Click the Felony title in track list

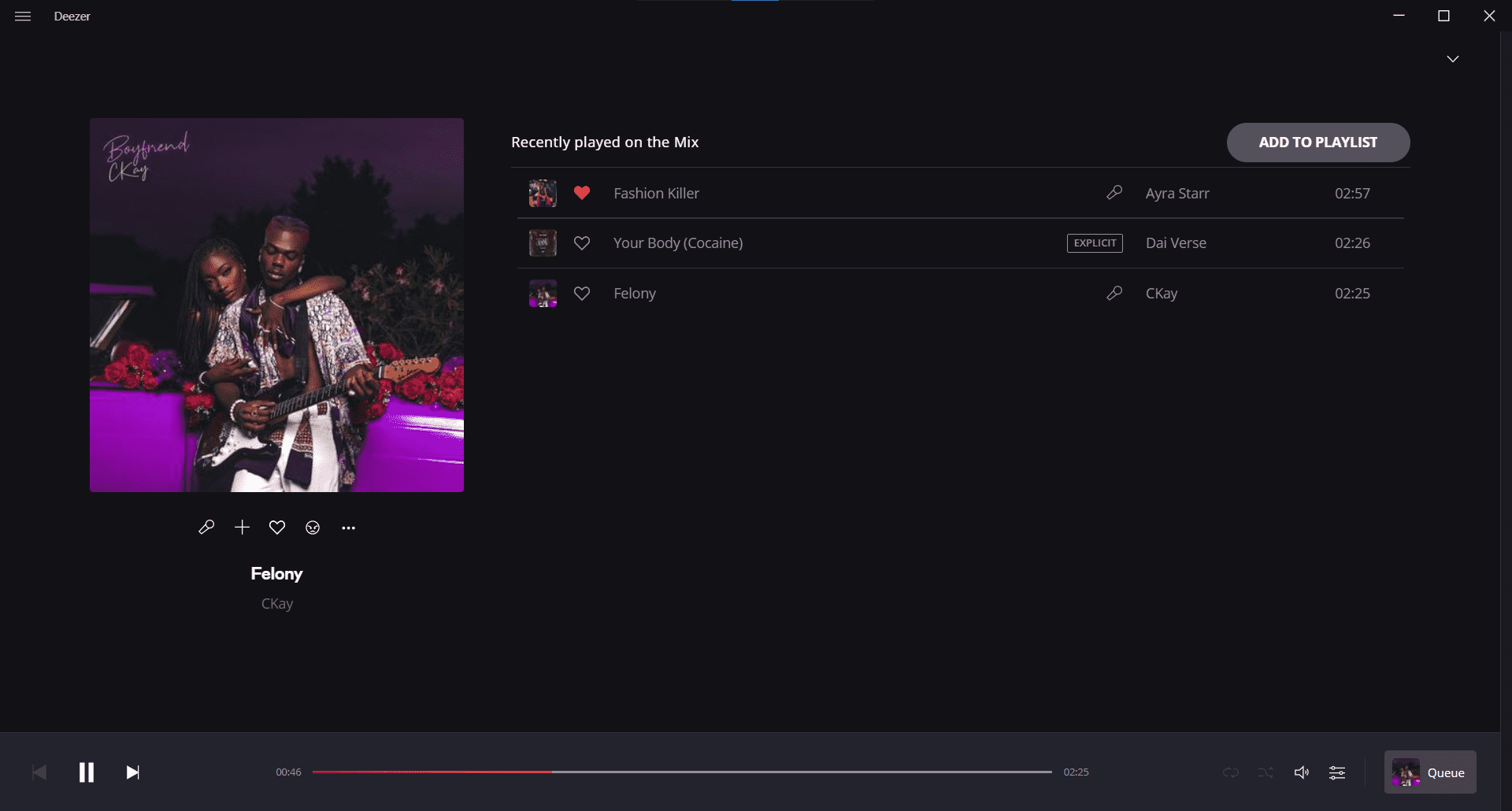pyautogui.click(x=635, y=294)
